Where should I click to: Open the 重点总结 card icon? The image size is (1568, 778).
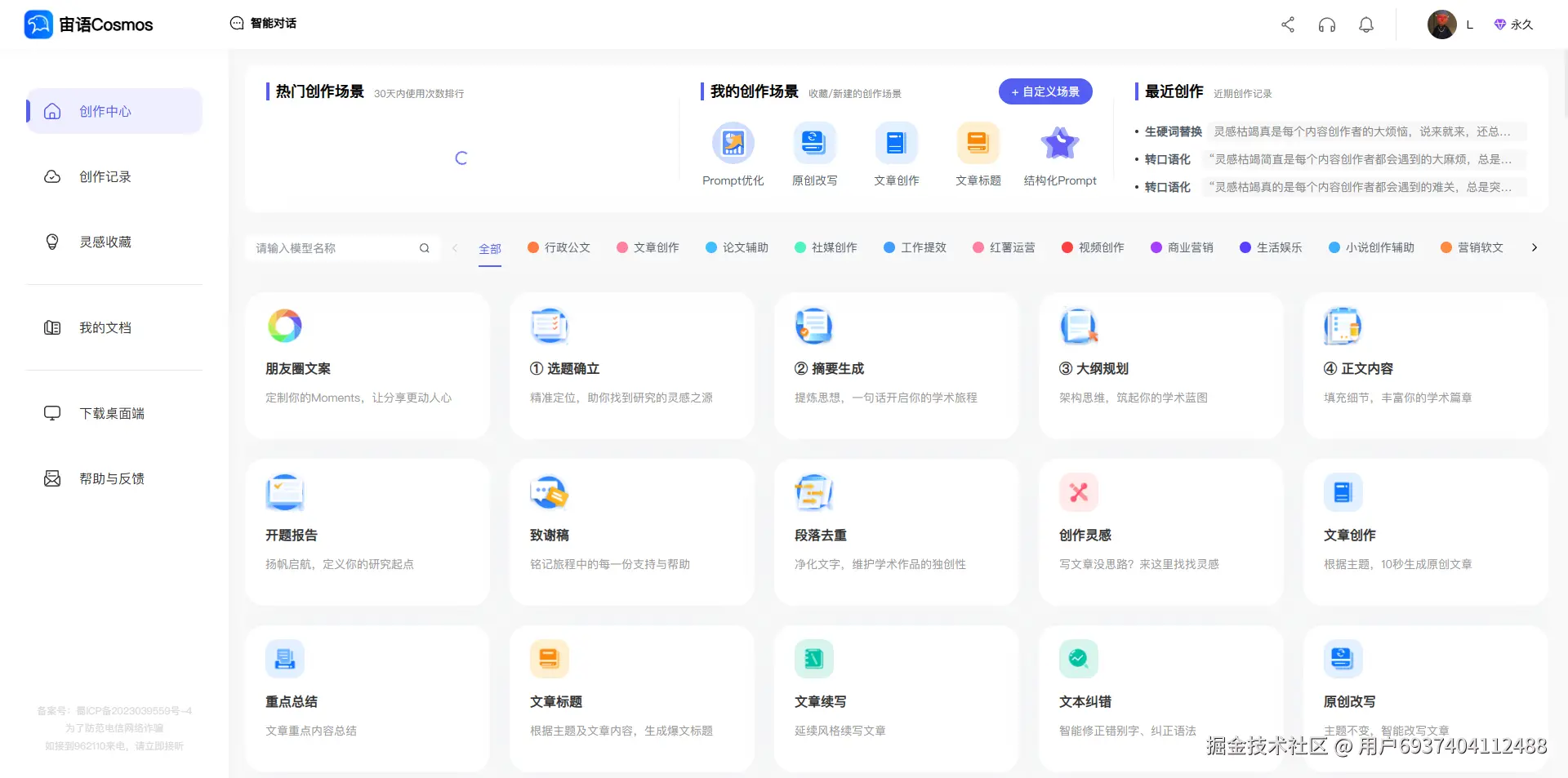[285, 659]
